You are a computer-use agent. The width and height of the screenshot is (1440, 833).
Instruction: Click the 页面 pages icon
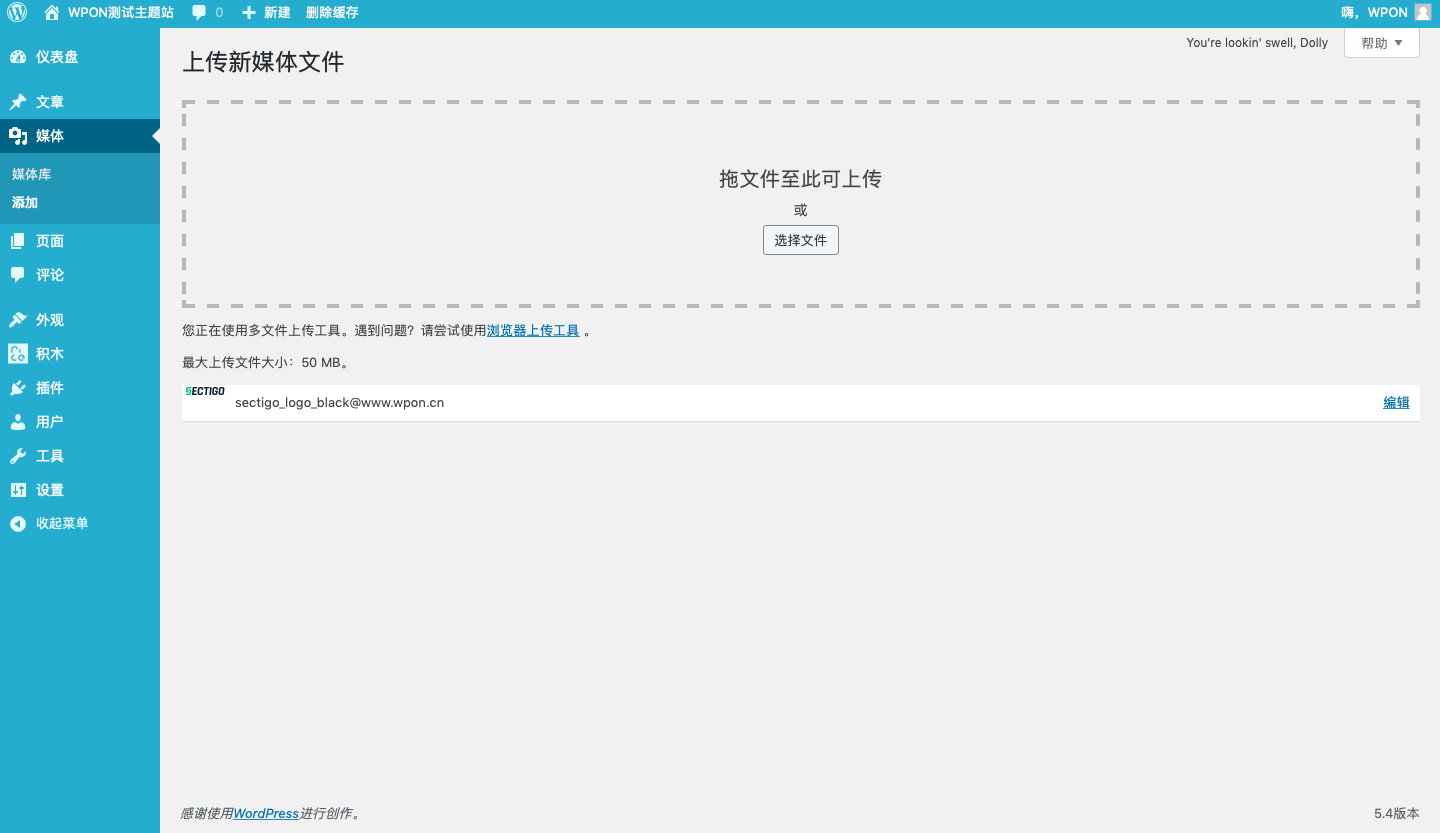[x=18, y=241]
